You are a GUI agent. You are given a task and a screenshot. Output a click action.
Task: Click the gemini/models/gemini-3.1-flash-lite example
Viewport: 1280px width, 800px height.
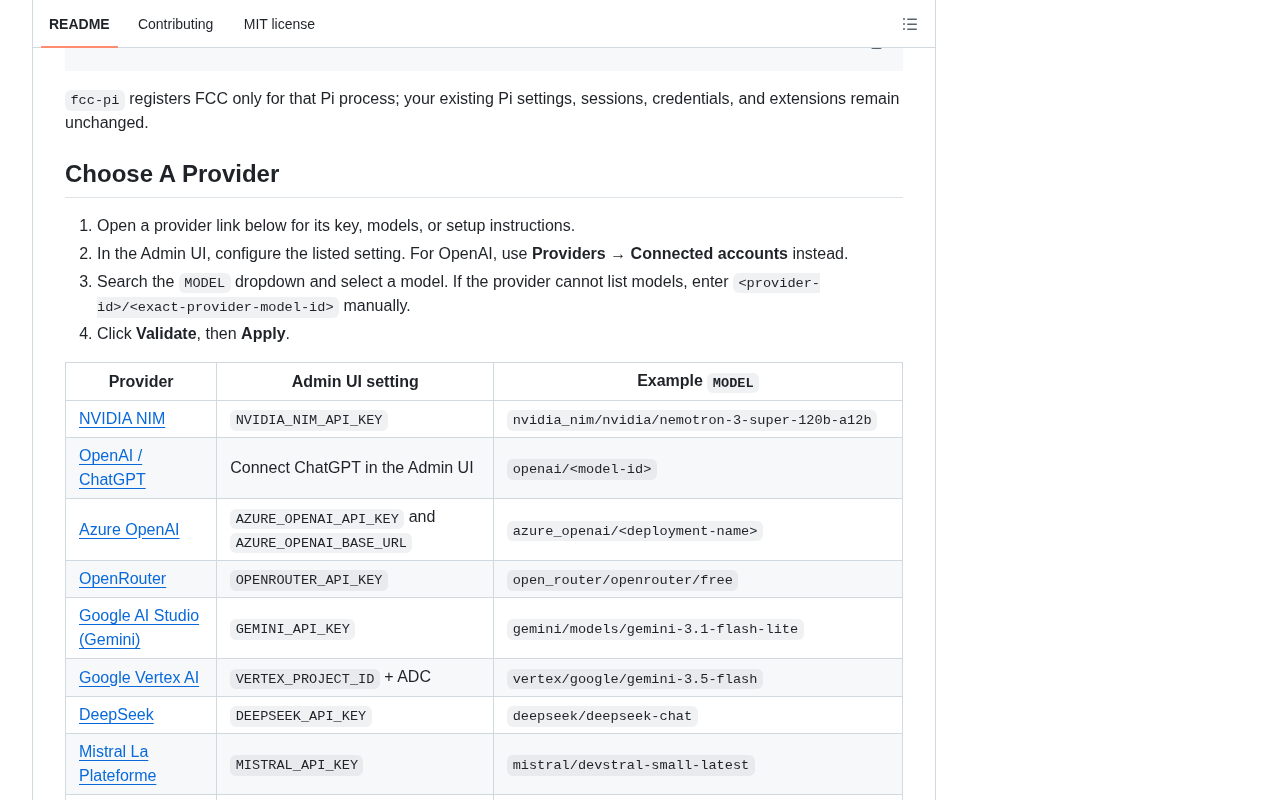(x=655, y=629)
